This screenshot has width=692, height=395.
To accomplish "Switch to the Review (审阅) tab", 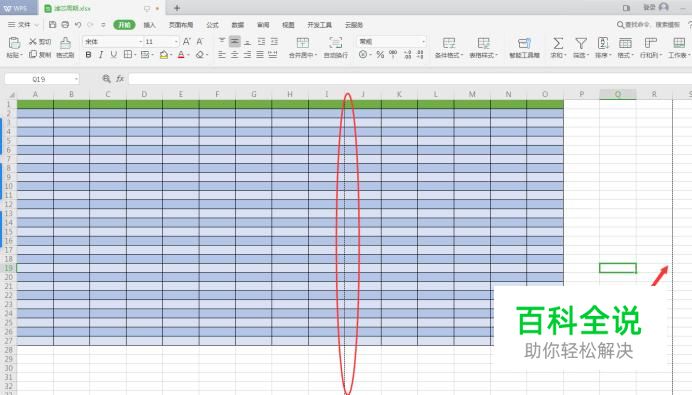I will [x=263, y=25].
